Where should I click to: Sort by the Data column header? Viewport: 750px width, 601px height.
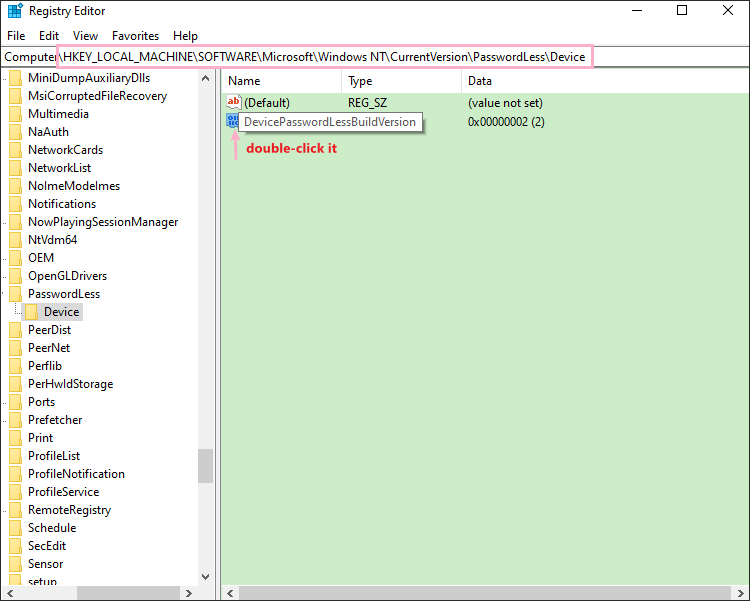pyautogui.click(x=605, y=81)
